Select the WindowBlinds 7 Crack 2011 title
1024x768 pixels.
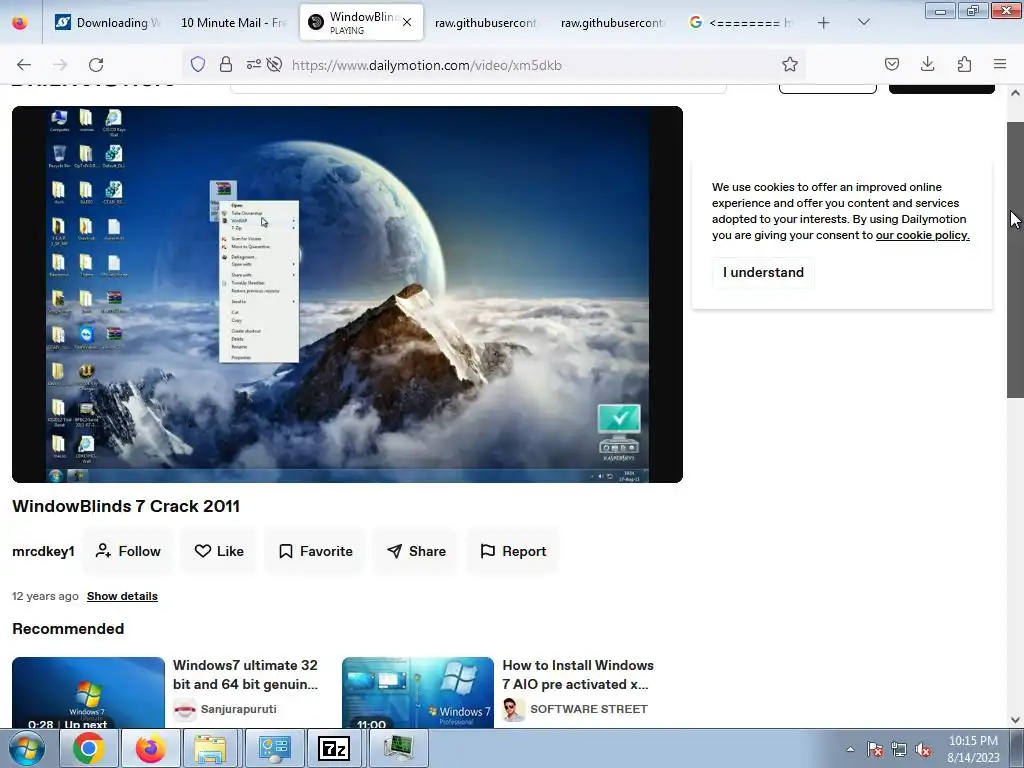pyautogui.click(x=126, y=506)
